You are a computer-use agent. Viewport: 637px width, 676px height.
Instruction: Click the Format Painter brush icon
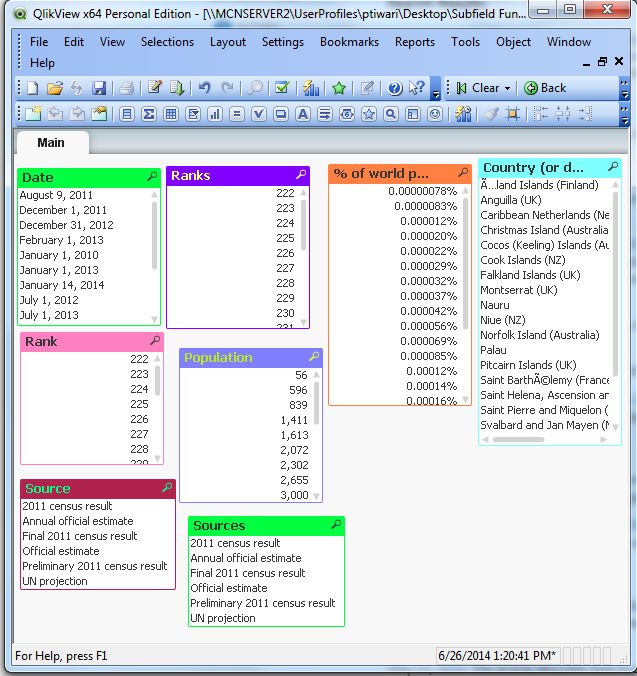pyautogui.click(x=491, y=114)
